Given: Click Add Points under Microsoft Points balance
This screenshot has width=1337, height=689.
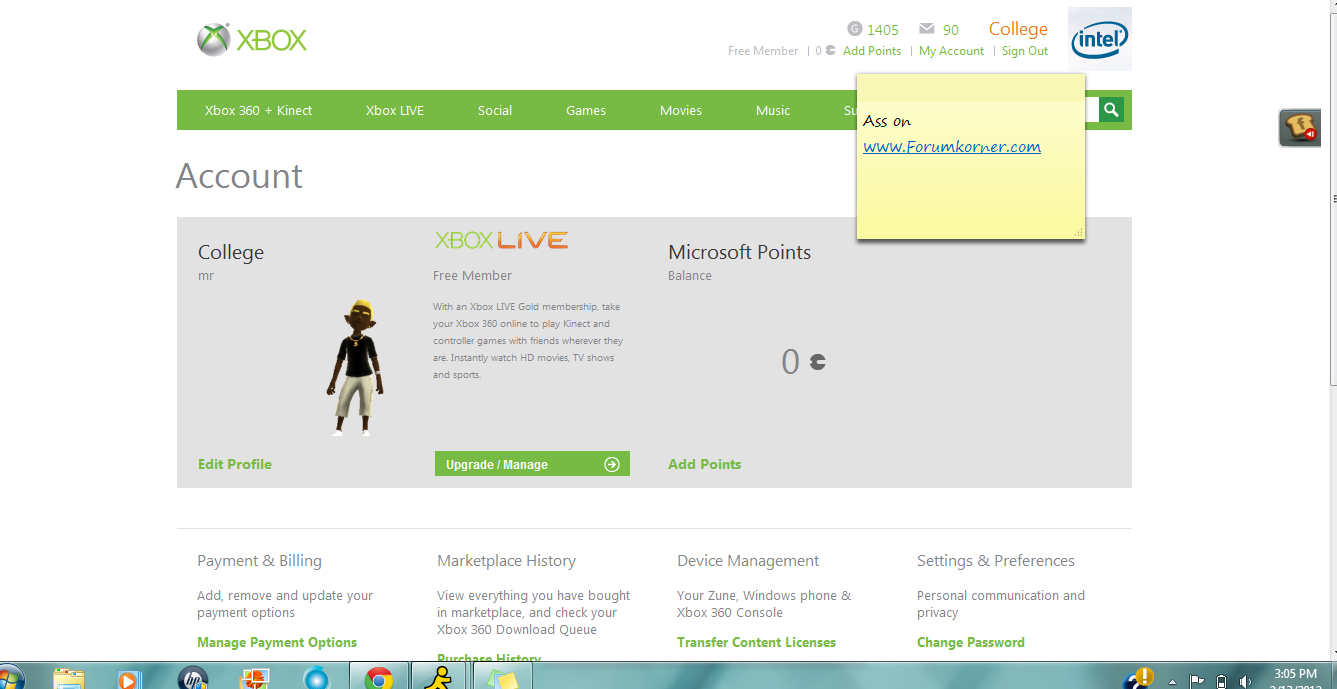Looking at the screenshot, I should (x=704, y=464).
